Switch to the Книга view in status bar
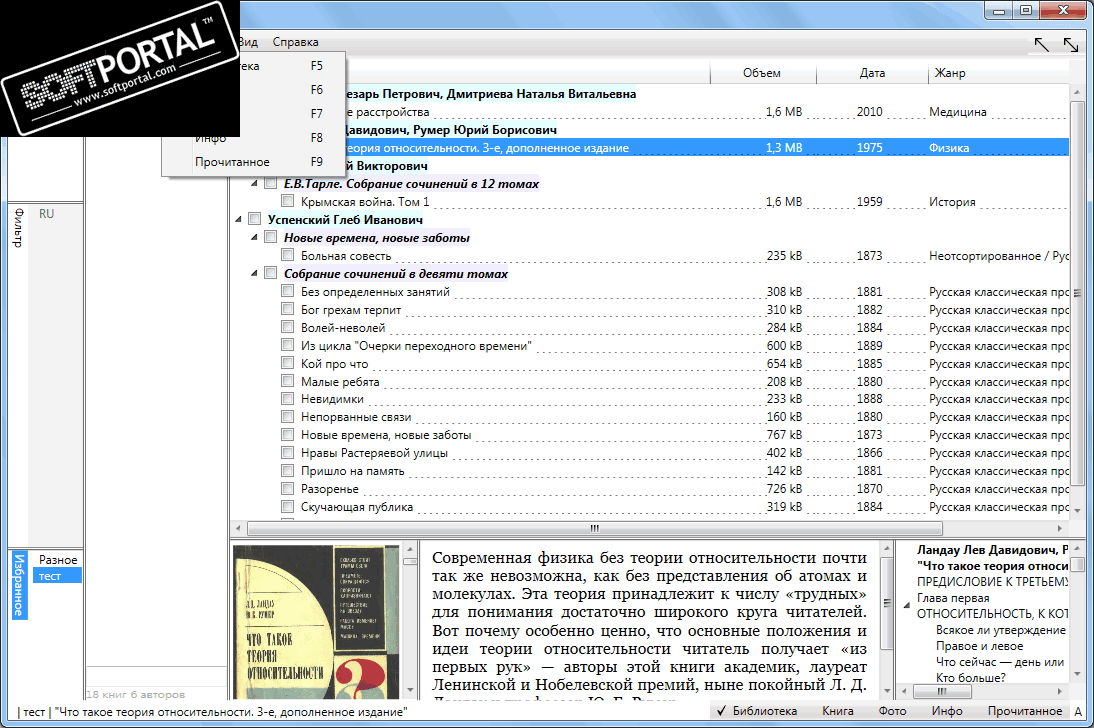This screenshot has width=1094, height=728. [x=837, y=711]
